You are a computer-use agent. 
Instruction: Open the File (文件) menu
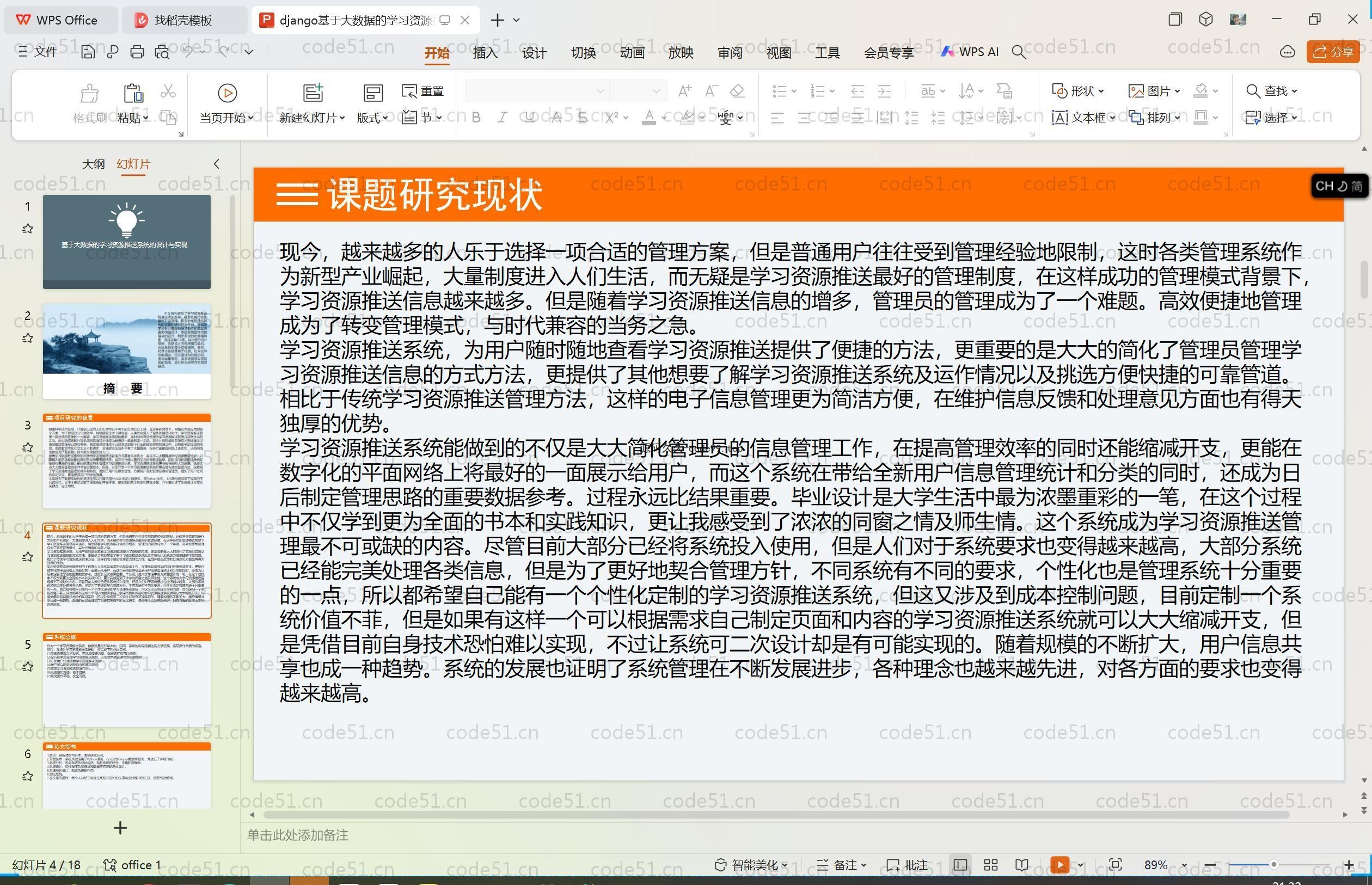click(x=38, y=52)
